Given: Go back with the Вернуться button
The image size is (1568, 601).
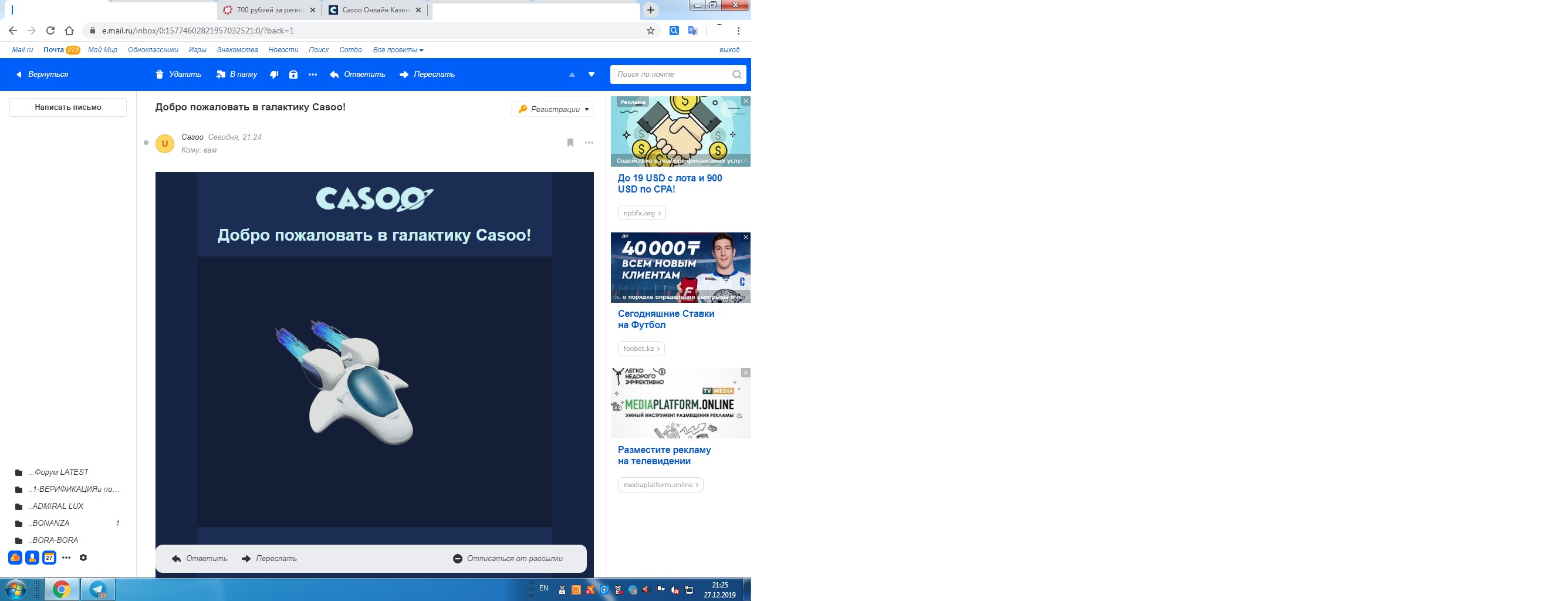Looking at the screenshot, I should click(42, 75).
